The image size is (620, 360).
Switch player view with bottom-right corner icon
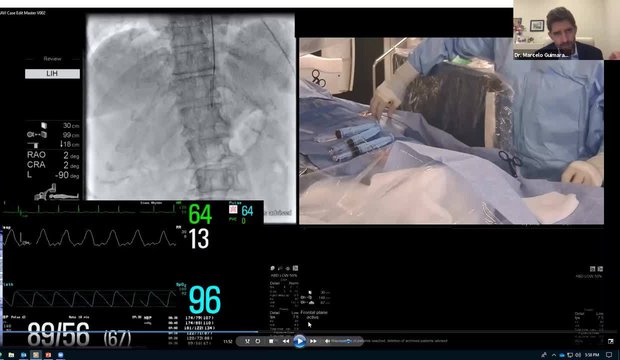click(611, 341)
